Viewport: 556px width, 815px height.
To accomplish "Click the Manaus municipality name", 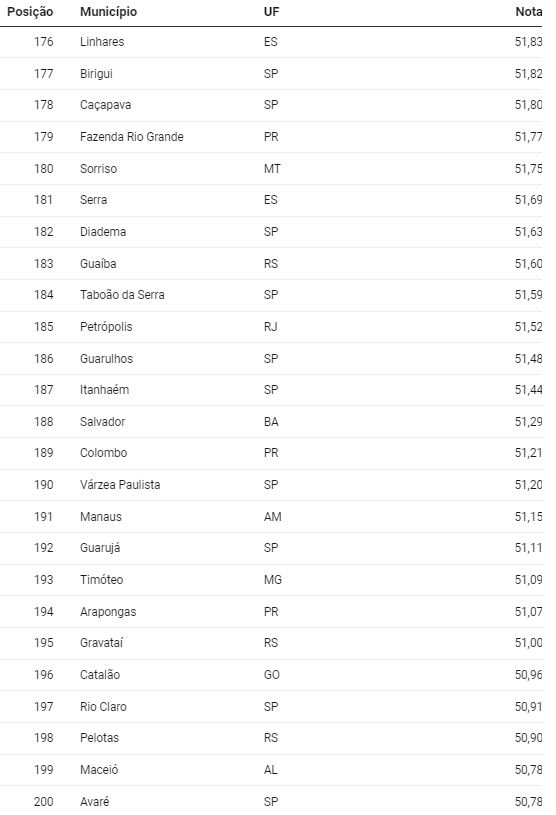I will pos(101,517).
